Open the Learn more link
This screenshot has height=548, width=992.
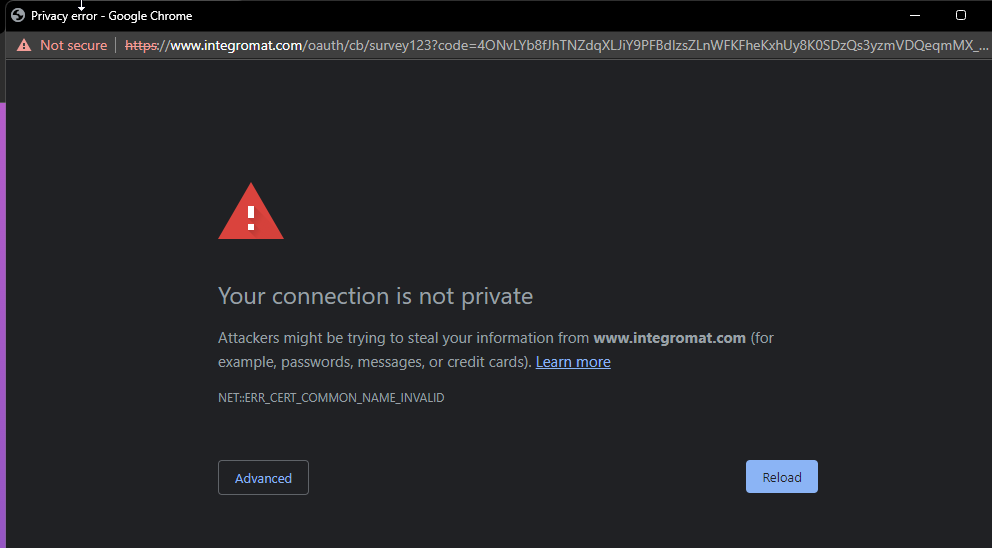[x=573, y=362]
